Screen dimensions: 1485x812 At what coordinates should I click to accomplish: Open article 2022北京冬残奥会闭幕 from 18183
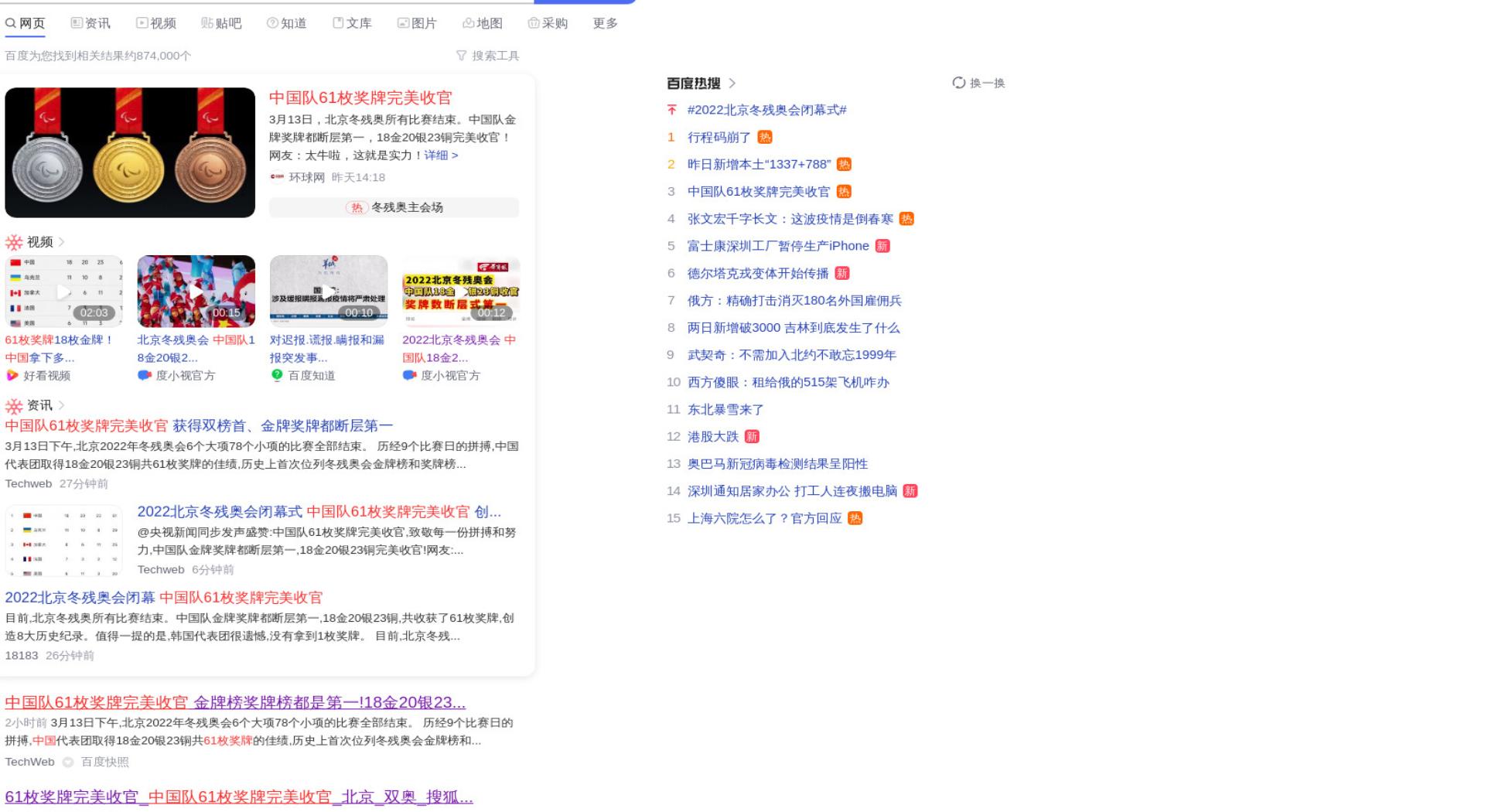click(164, 598)
